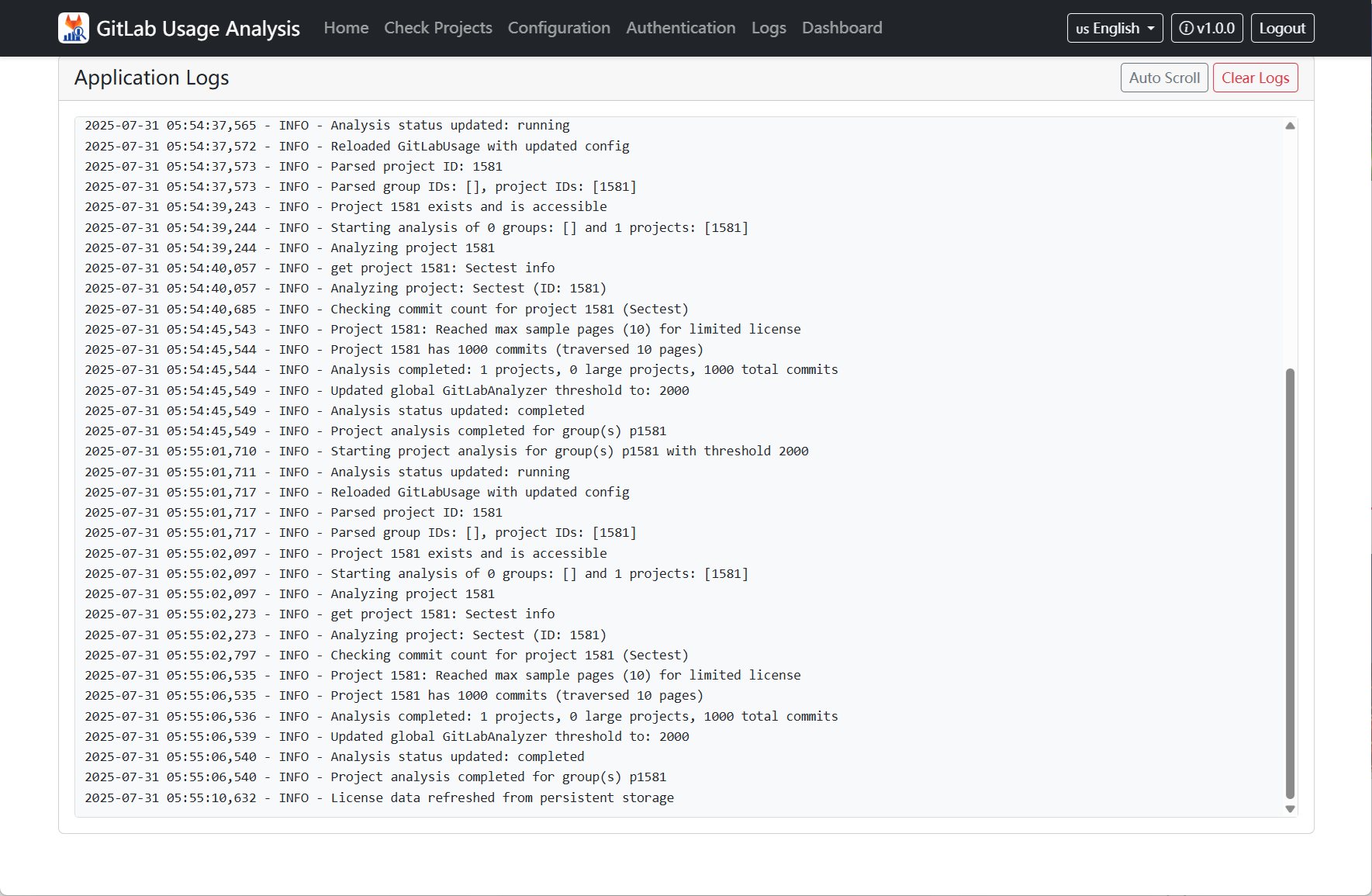Image resolution: width=1372 pixels, height=896 pixels.
Task: Go to the Home page
Action: tap(346, 28)
